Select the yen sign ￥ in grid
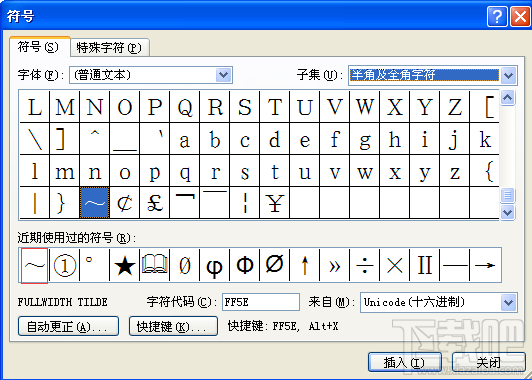 point(274,203)
